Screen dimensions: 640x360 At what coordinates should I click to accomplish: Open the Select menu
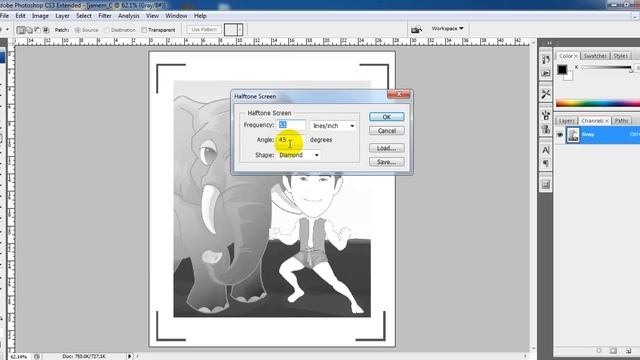tap(84, 16)
